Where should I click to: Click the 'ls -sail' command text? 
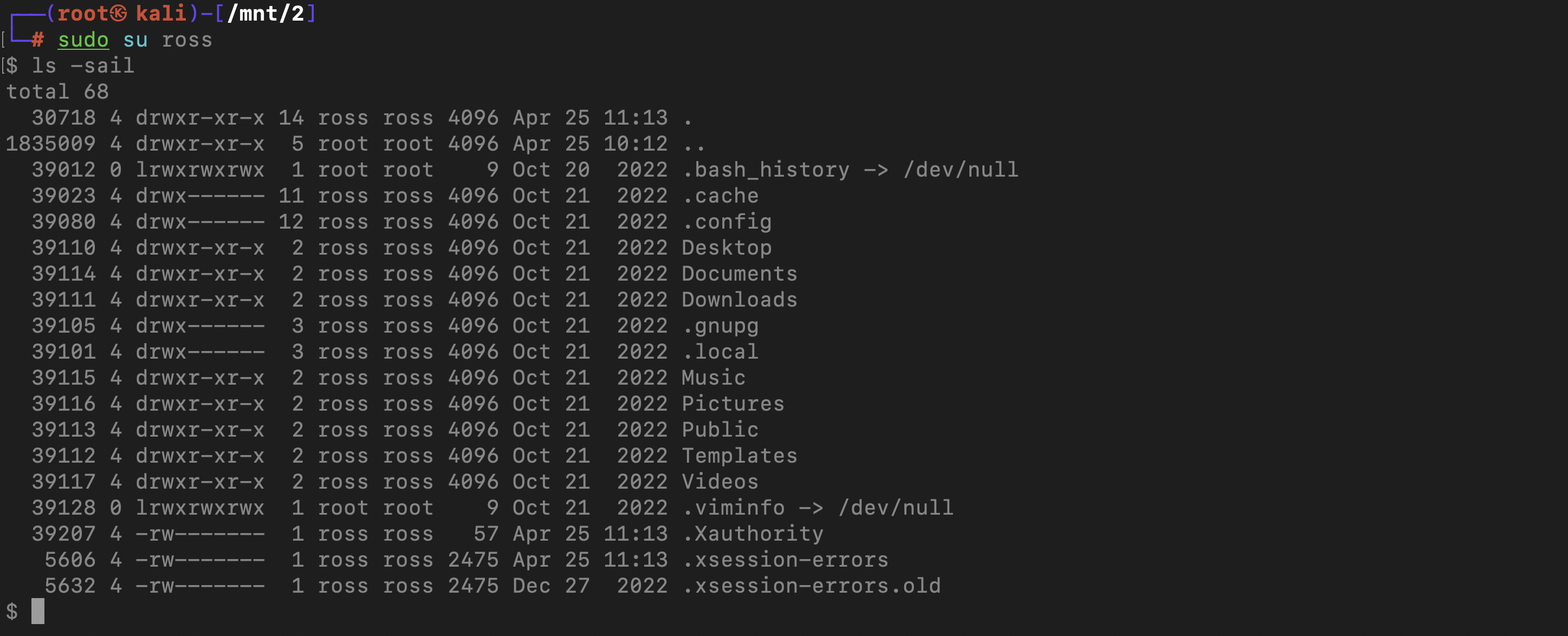tap(83, 66)
